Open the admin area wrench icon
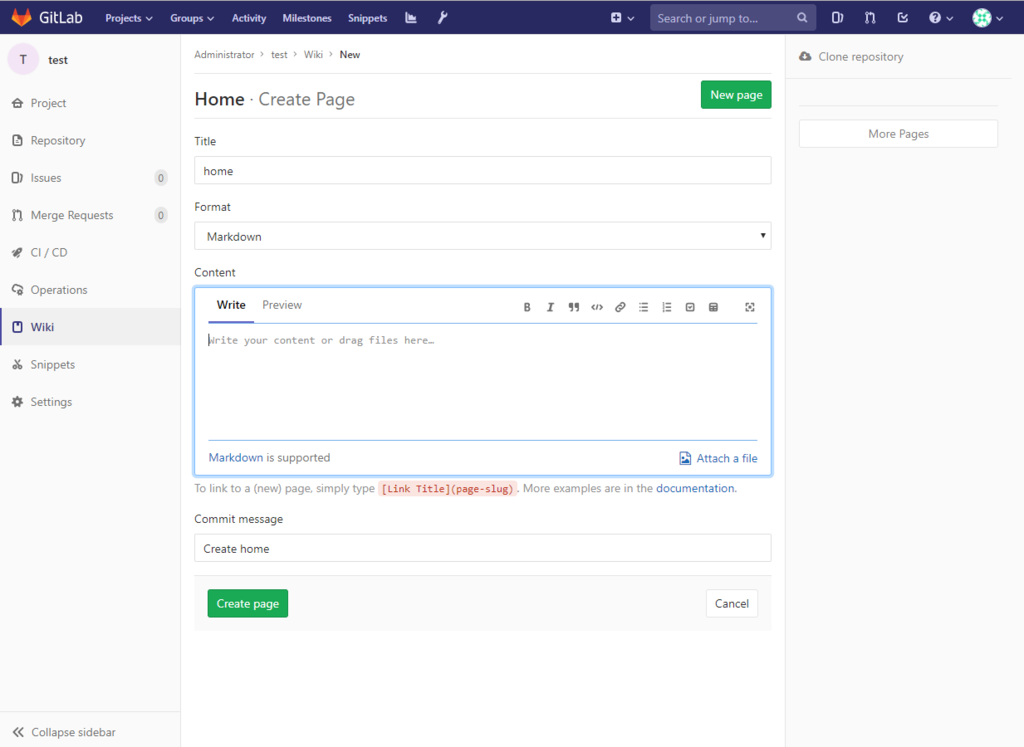Viewport: 1024px width, 747px height. point(442,18)
